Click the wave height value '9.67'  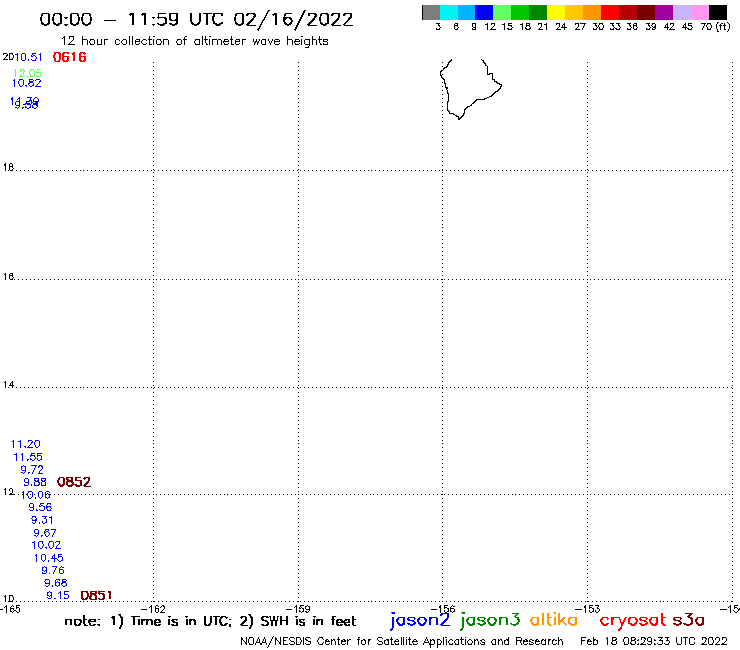pyautogui.click(x=45, y=533)
